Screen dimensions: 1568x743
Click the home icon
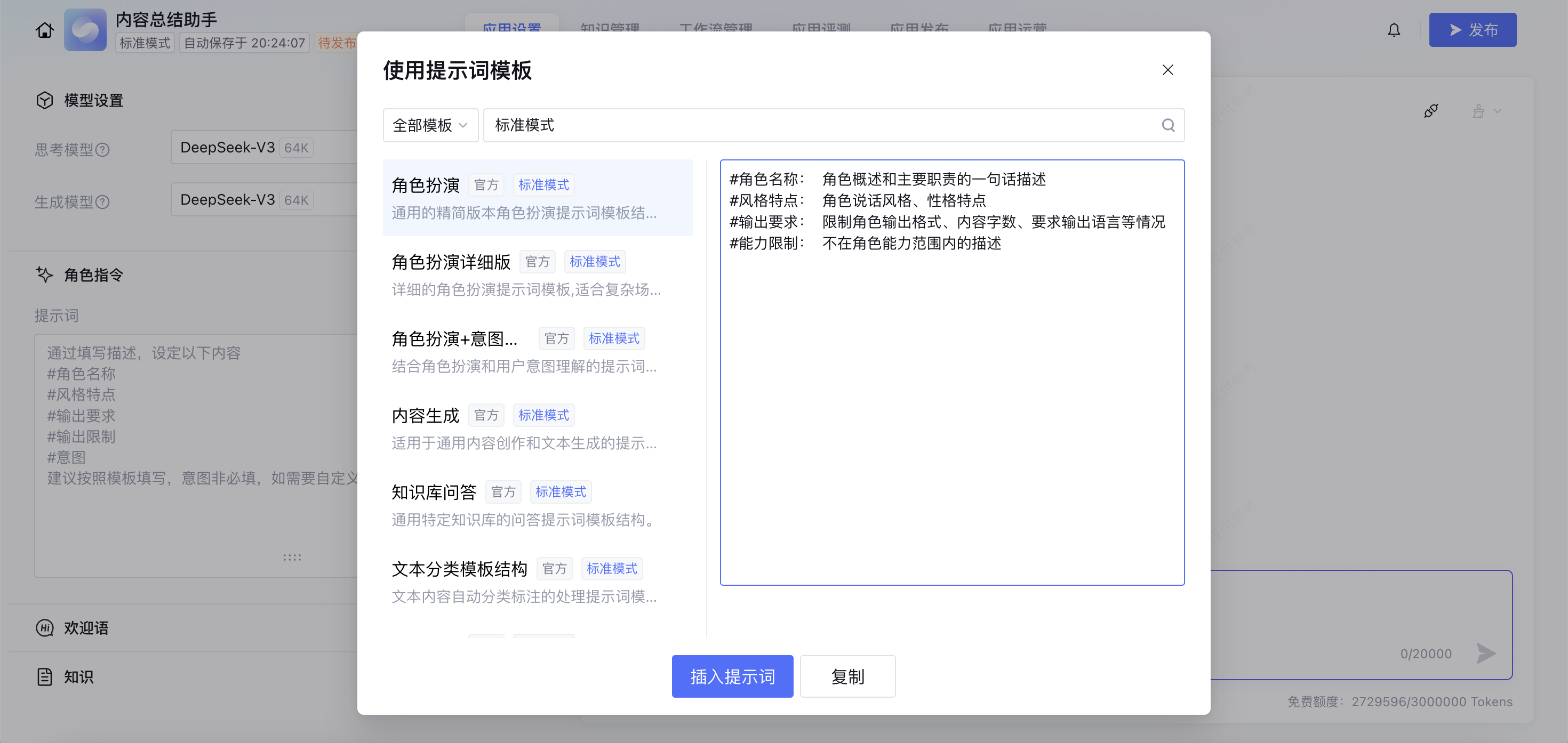44,30
